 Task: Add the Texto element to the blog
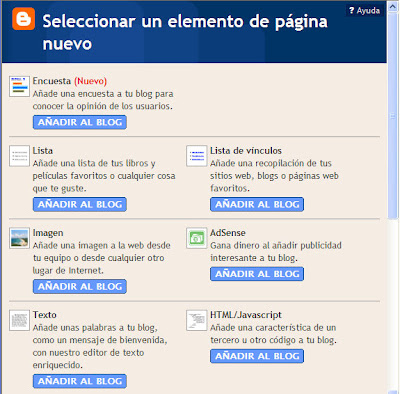click(x=80, y=381)
